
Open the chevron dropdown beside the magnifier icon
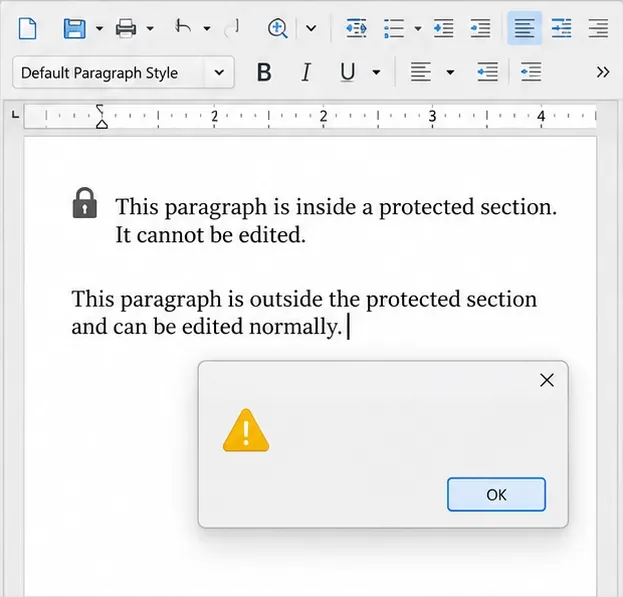coord(311,29)
